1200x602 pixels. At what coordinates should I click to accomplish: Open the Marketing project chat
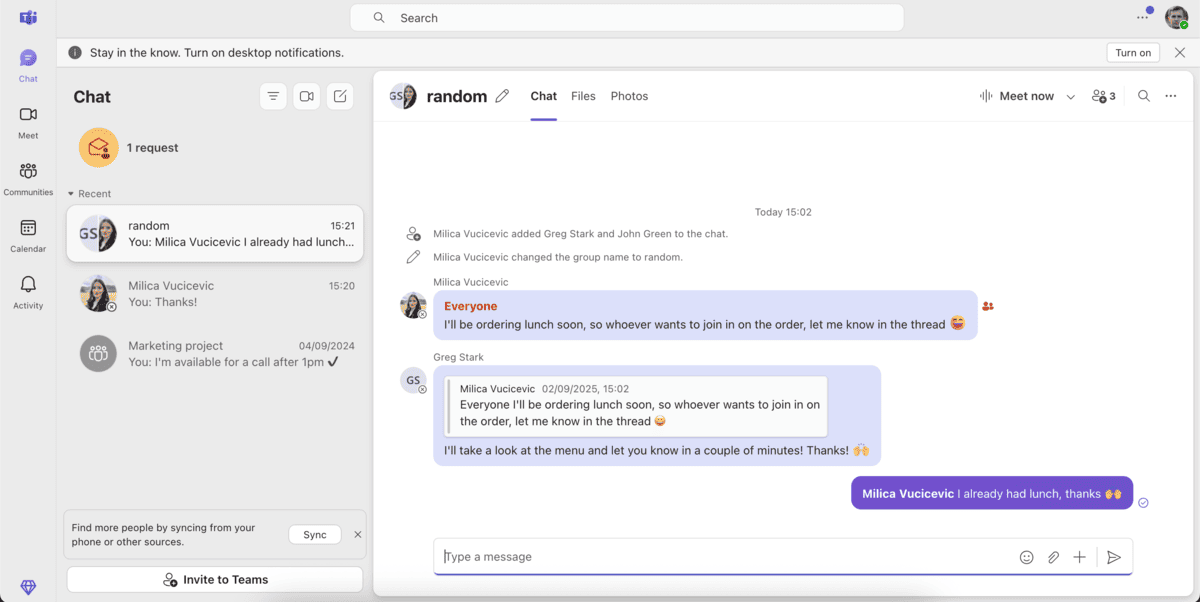coord(215,354)
